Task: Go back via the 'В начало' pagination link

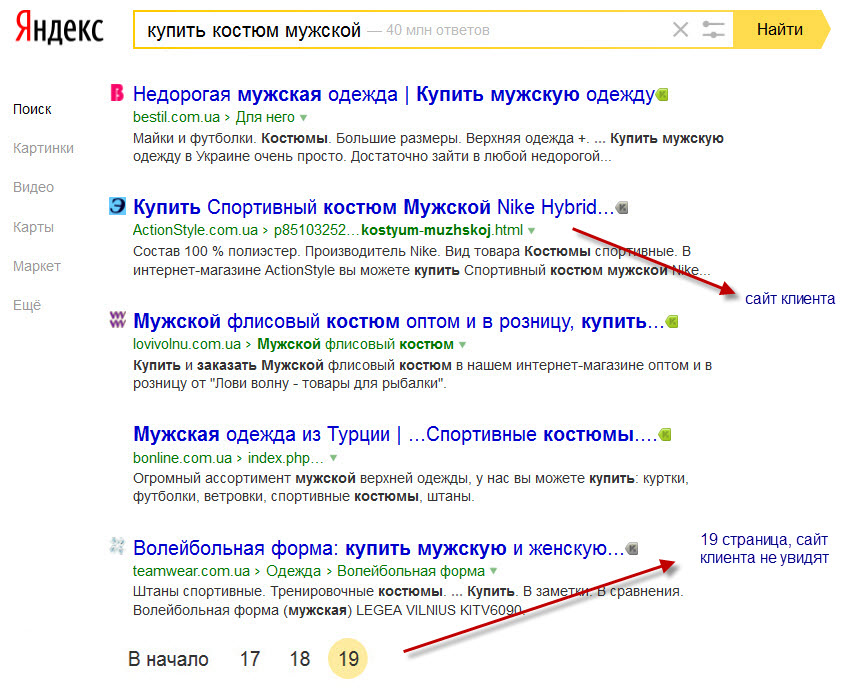Action: 168,659
